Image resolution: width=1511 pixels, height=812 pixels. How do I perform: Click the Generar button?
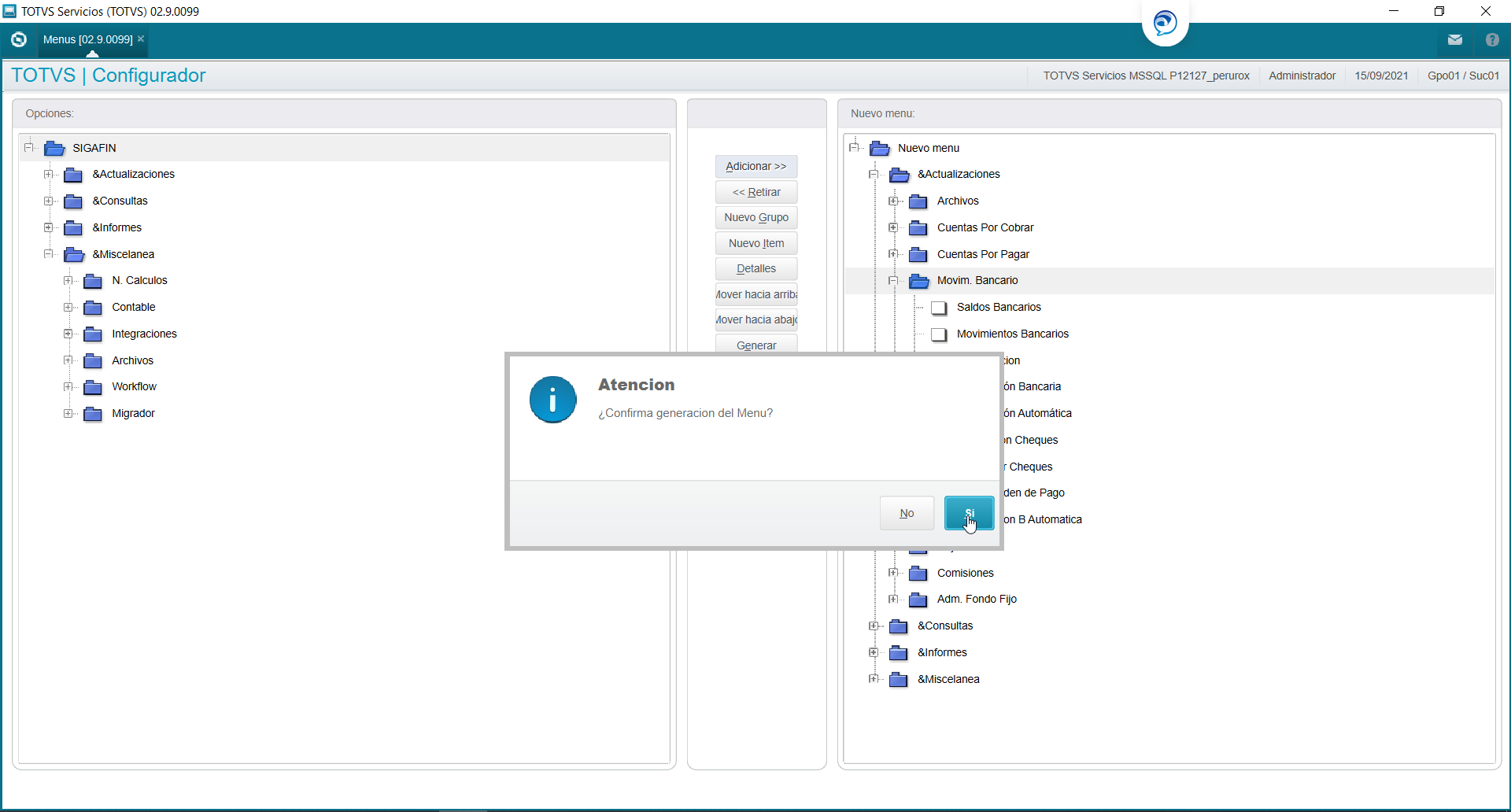point(756,345)
